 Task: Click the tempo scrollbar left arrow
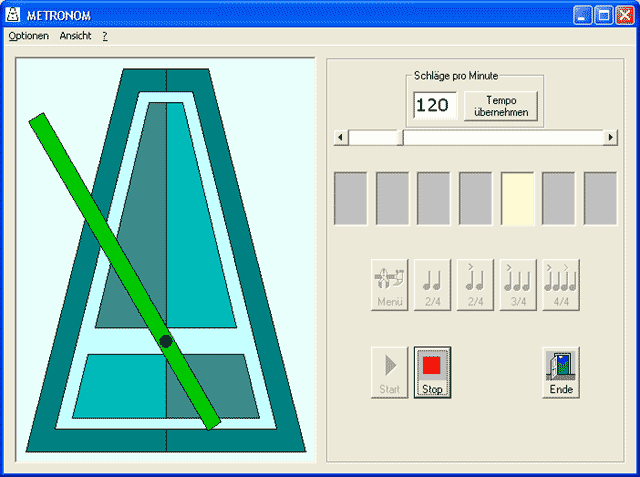point(341,137)
